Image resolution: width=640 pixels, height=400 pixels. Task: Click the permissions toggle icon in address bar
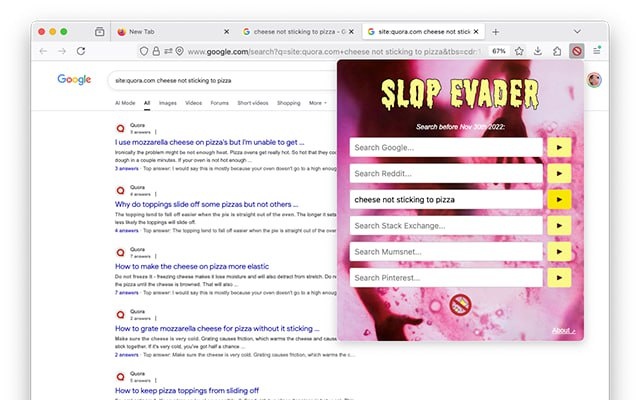click(168, 51)
